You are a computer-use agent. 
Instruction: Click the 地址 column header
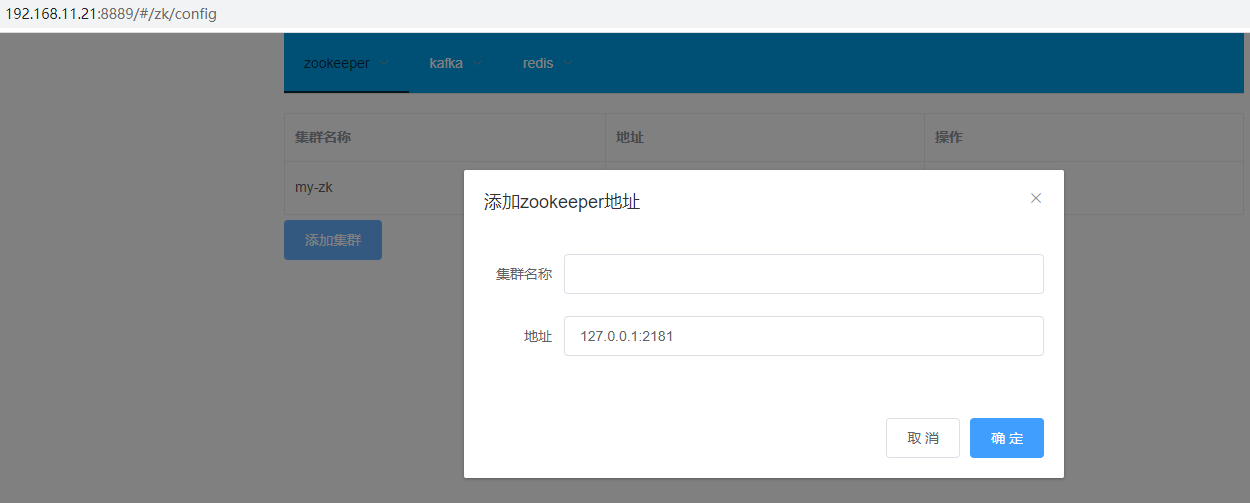click(x=765, y=138)
